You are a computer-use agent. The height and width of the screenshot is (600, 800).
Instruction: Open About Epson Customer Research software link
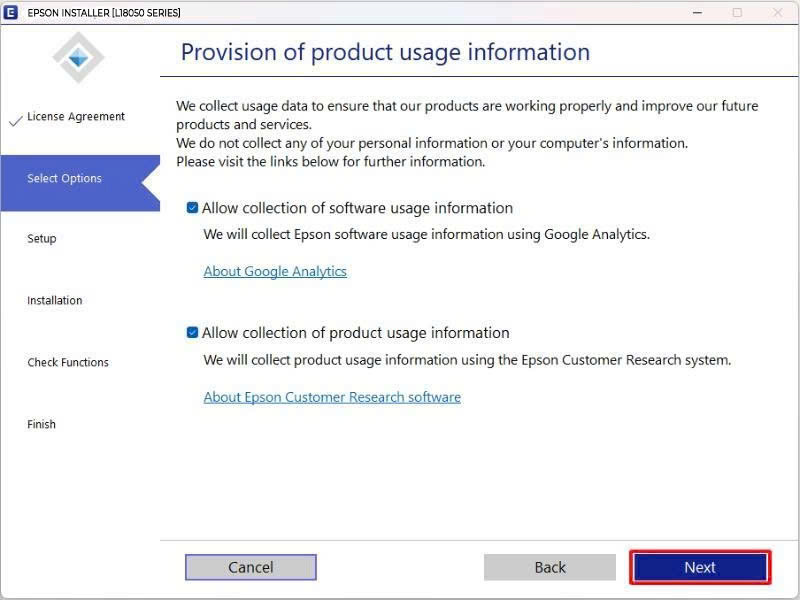pyautogui.click(x=332, y=397)
